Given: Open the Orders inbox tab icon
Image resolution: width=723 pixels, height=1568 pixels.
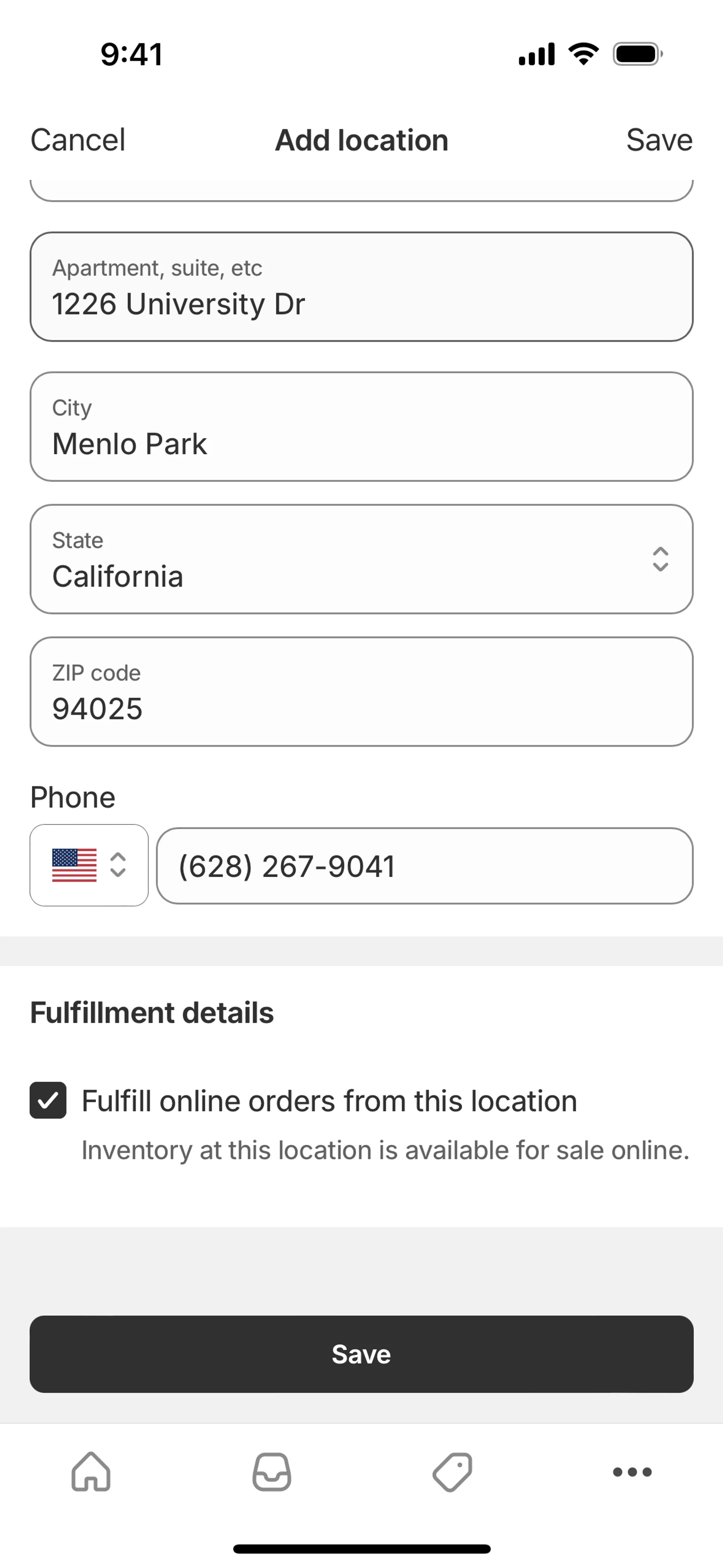Looking at the screenshot, I should click(x=272, y=1472).
